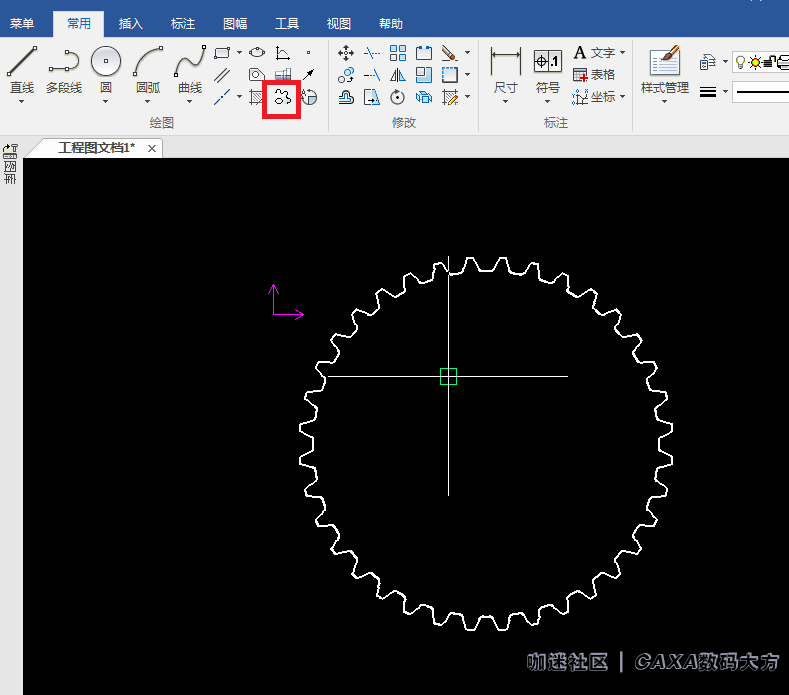Open the Insert (插入) ribbon tab
The height and width of the screenshot is (695, 789).
(x=130, y=24)
